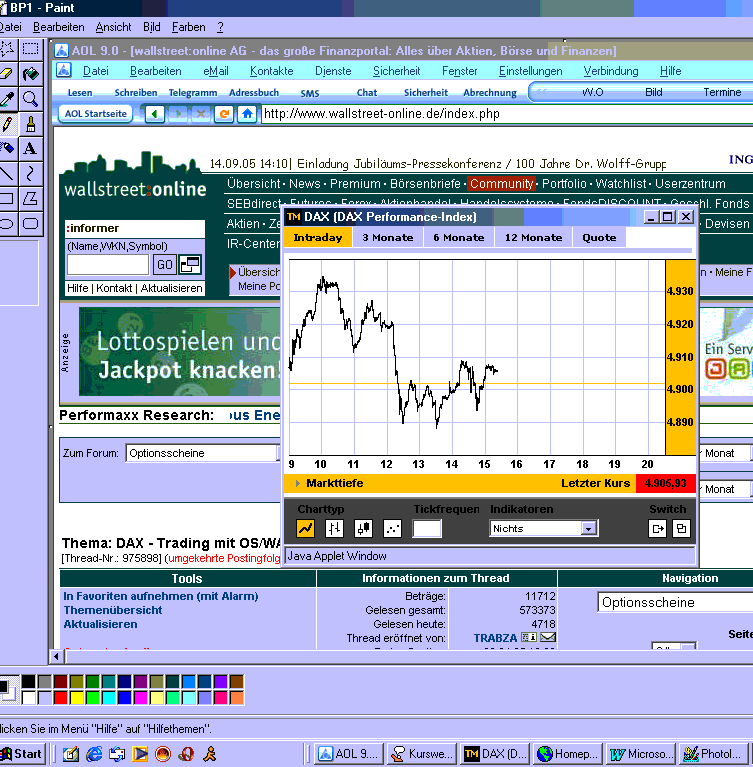
Task: Click the Community link on wallstreet:online
Action: coord(502,184)
